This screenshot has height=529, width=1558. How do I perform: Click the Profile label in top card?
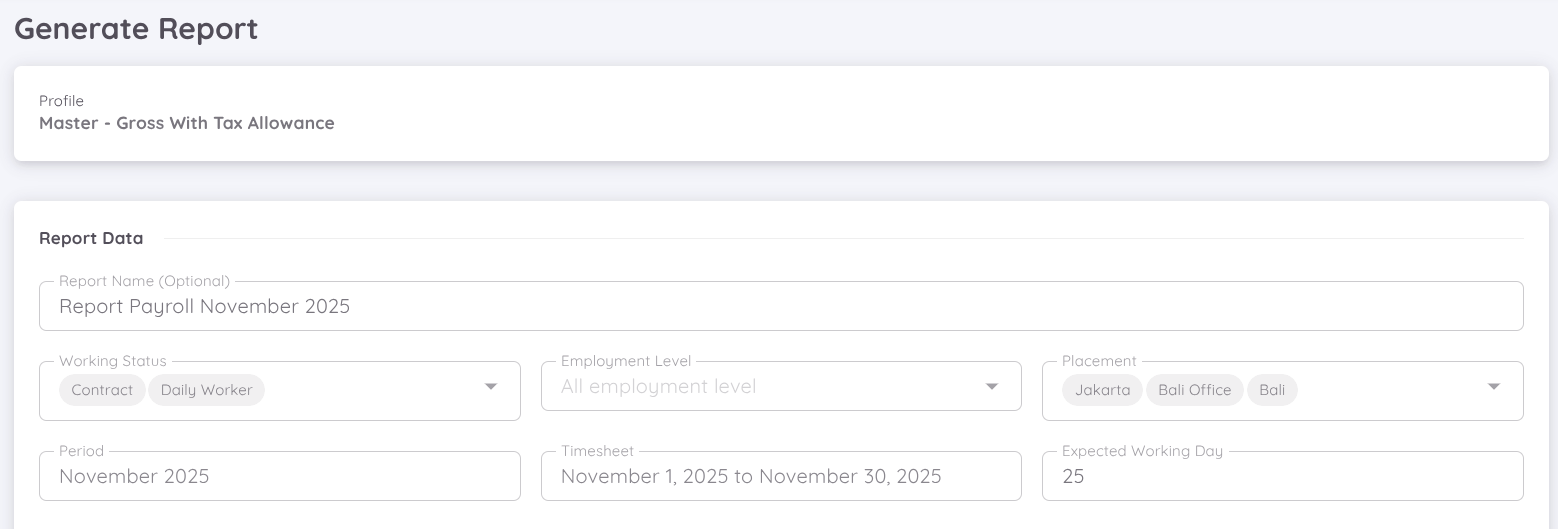(x=61, y=101)
